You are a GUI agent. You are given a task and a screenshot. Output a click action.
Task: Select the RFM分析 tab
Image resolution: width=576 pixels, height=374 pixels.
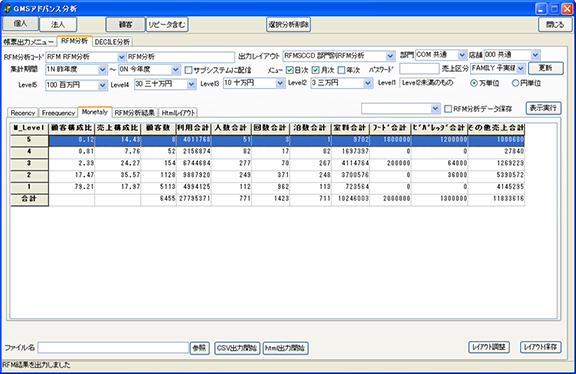[75, 41]
